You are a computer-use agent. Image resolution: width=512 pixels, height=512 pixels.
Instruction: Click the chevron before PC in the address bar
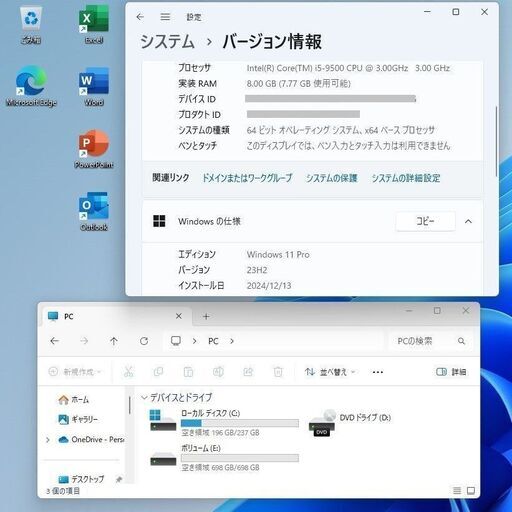(194, 341)
